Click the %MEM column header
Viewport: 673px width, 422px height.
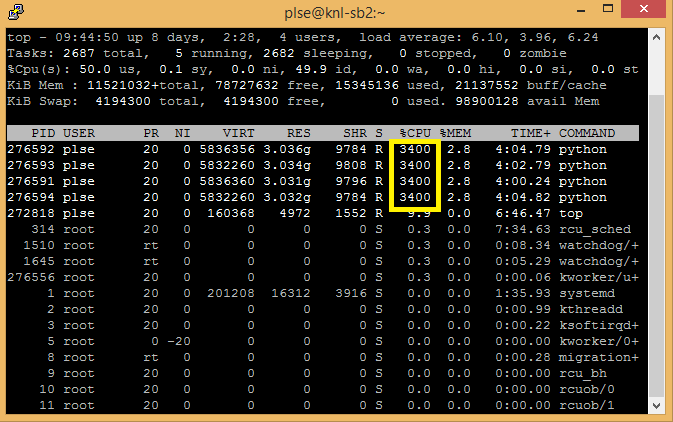pos(455,134)
